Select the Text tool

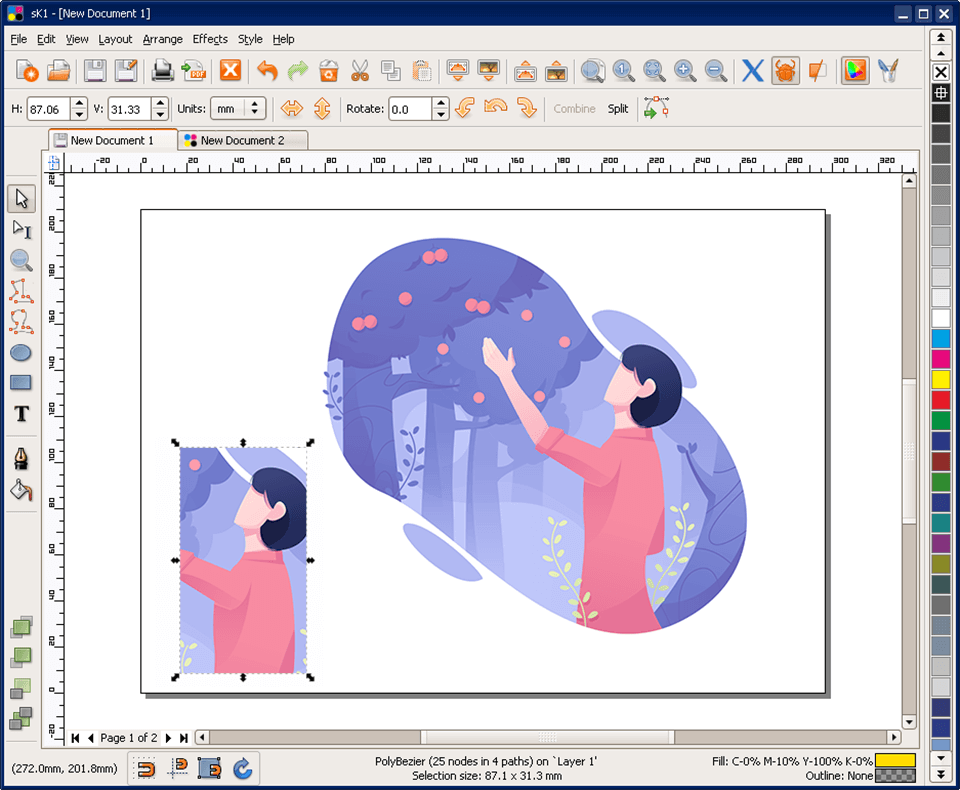click(x=21, y=414)
